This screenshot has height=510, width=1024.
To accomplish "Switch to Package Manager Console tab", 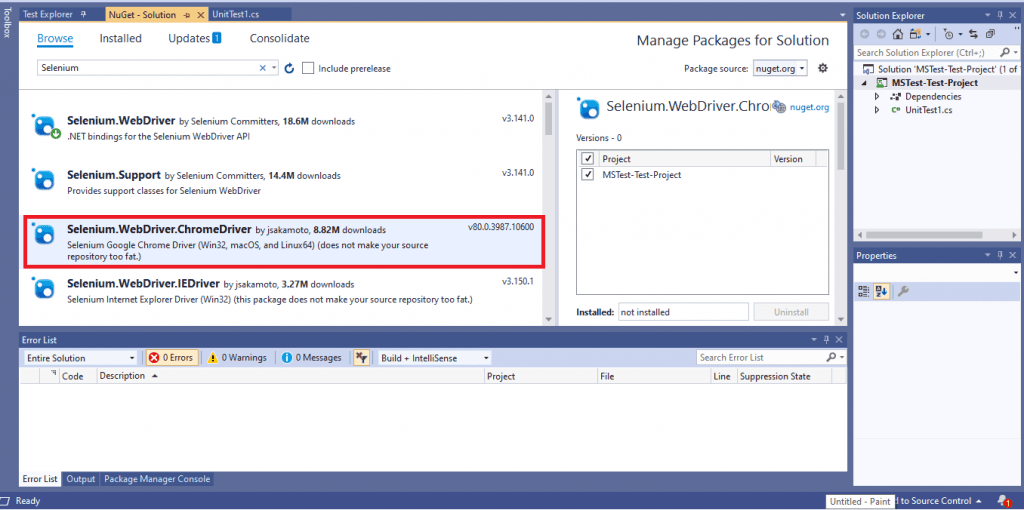I will coord(157,479).
